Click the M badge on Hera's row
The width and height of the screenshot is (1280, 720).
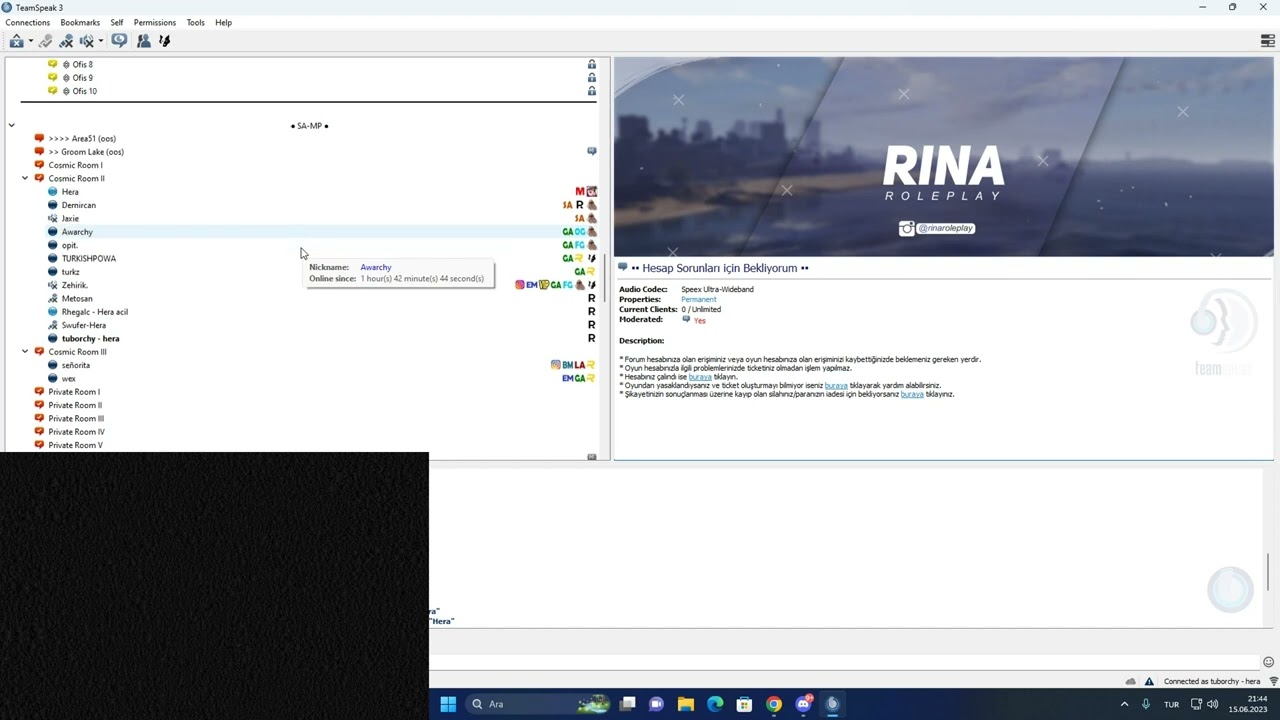coord(579,192)
